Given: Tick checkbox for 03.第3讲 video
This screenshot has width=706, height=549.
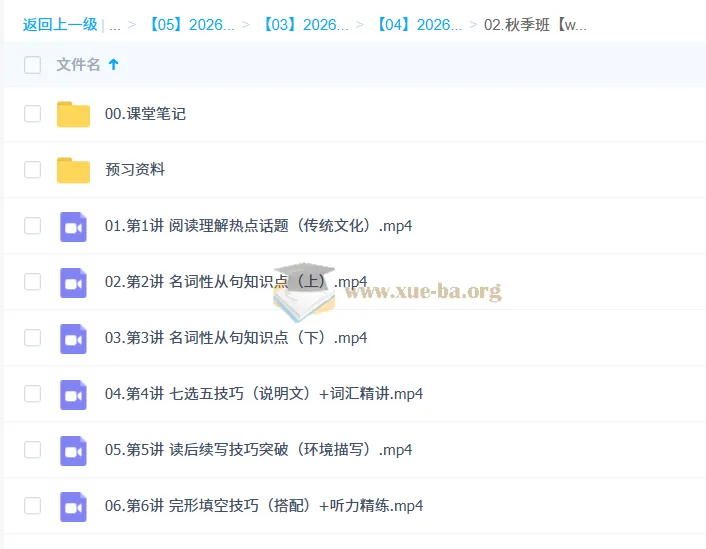Looking at the screenshot, I should [32, 337].
